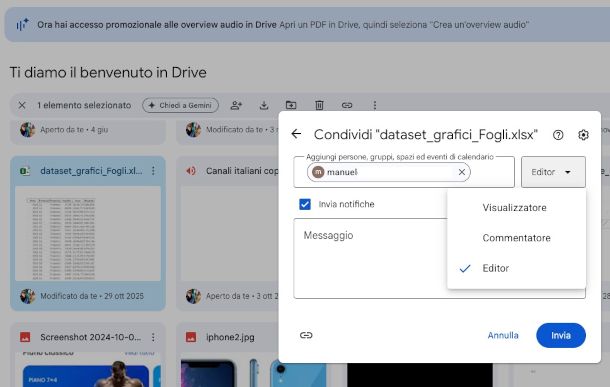Uncheck Invia notifiche checkbox
Viewport: 610px width, 387px height.
click(305, 204)
